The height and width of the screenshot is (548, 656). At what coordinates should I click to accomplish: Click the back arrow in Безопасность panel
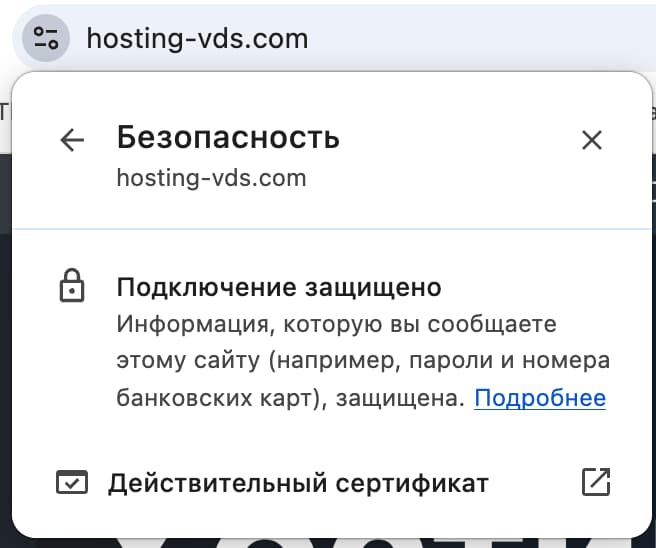coord(72,141)
